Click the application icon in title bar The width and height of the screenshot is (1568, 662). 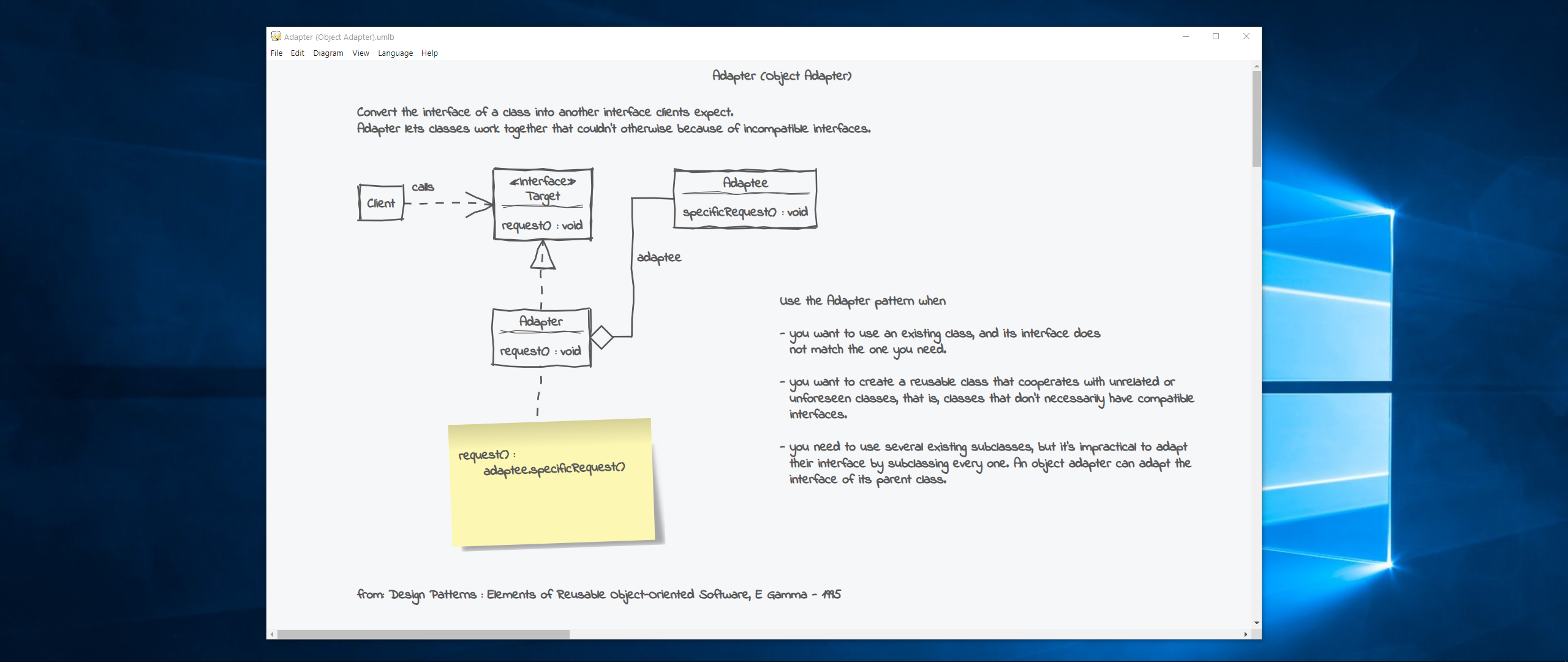276,37
